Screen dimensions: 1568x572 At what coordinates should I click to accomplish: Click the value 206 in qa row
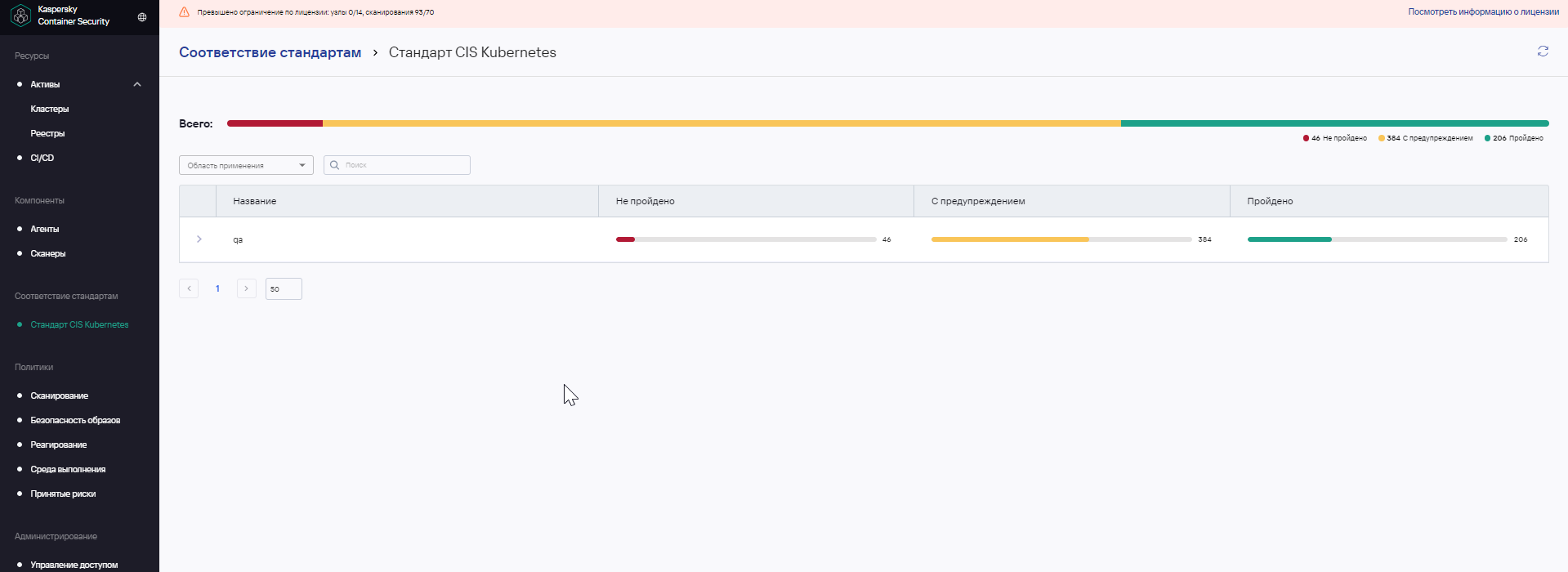(1521, 239)
